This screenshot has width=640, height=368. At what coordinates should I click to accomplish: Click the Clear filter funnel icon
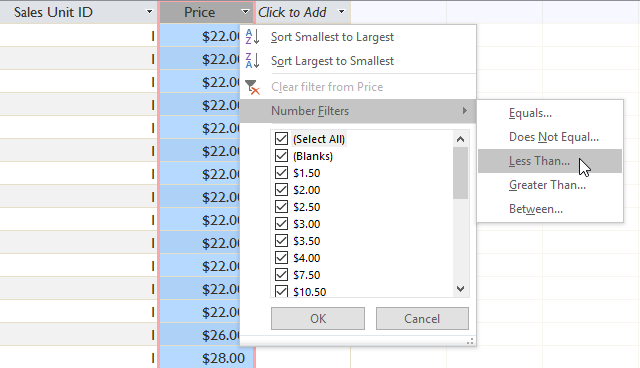tap(252, 87)
